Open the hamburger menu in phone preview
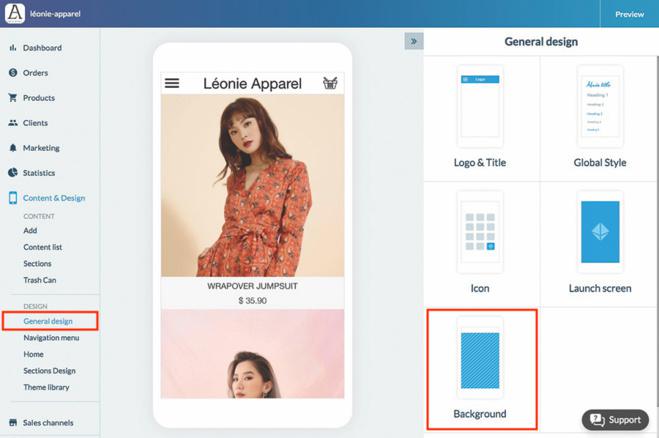The image size is (659, 438). [172, 83]
